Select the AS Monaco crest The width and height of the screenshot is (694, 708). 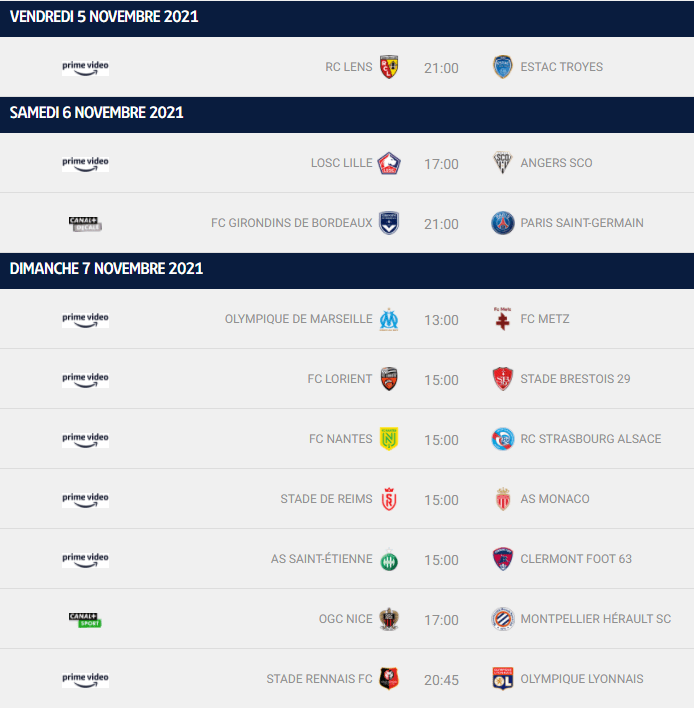[x=503, y=499]
